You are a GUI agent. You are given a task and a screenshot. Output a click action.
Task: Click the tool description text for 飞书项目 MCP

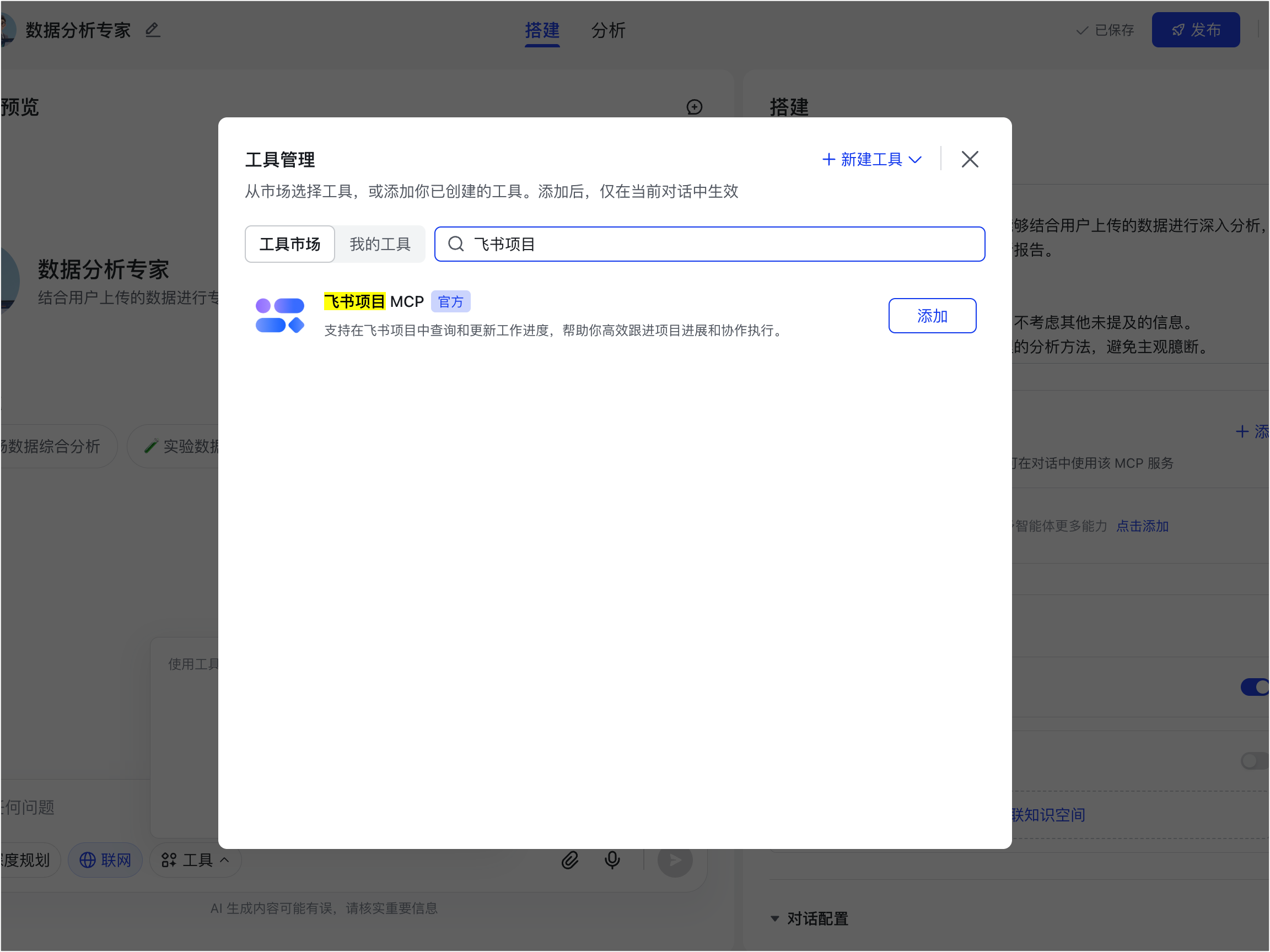(x=554, y=331)
